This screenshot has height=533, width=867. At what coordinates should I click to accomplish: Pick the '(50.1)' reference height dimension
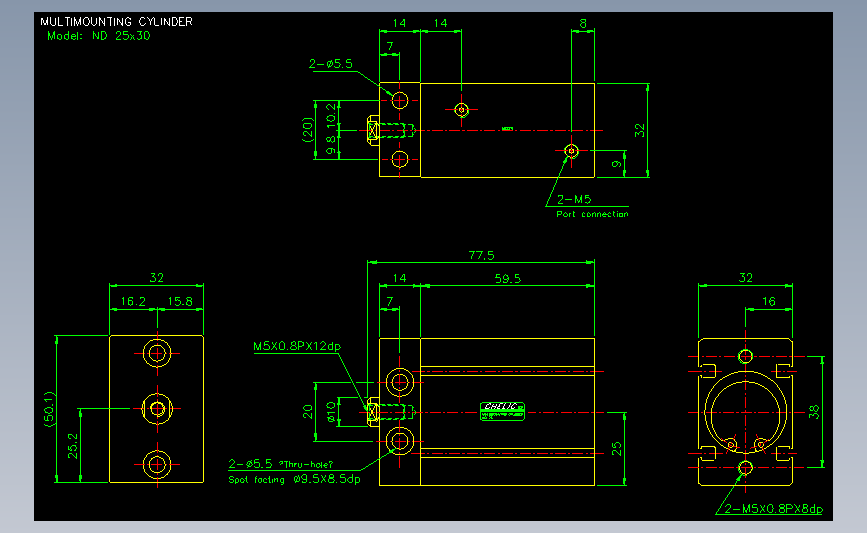49,409
